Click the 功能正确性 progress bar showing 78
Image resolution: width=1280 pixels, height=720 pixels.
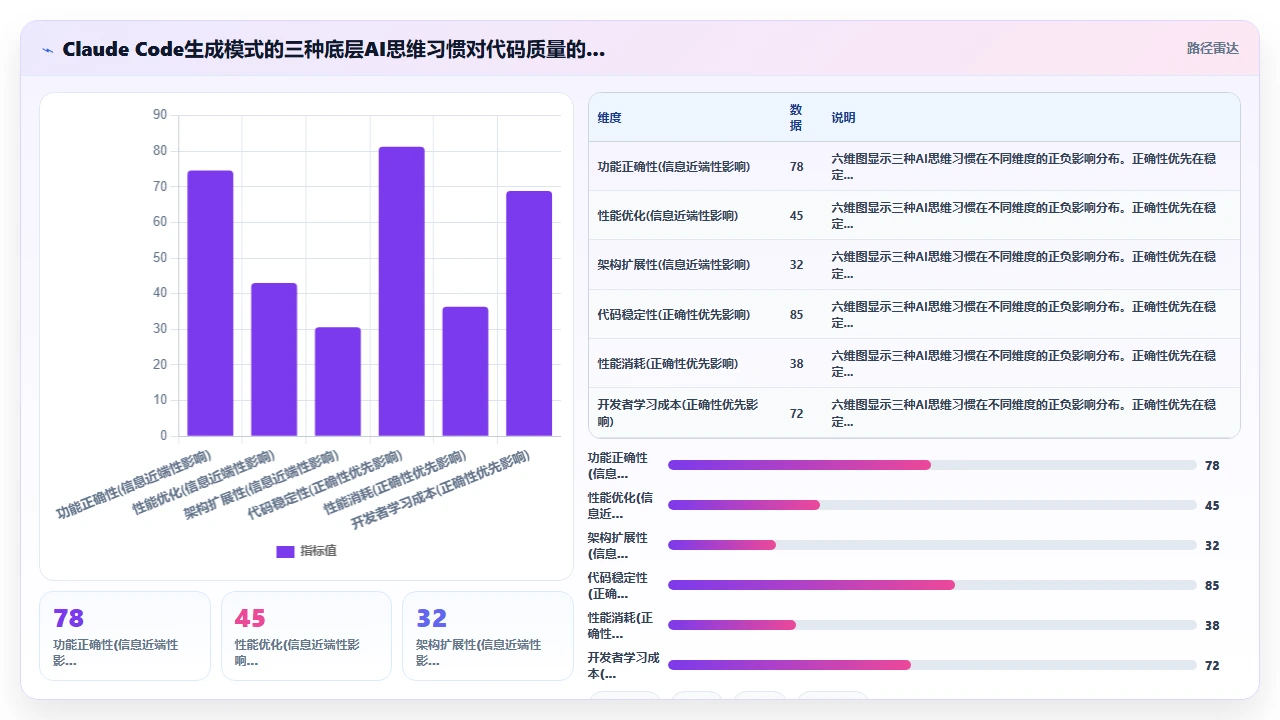[x=932, y=465]
